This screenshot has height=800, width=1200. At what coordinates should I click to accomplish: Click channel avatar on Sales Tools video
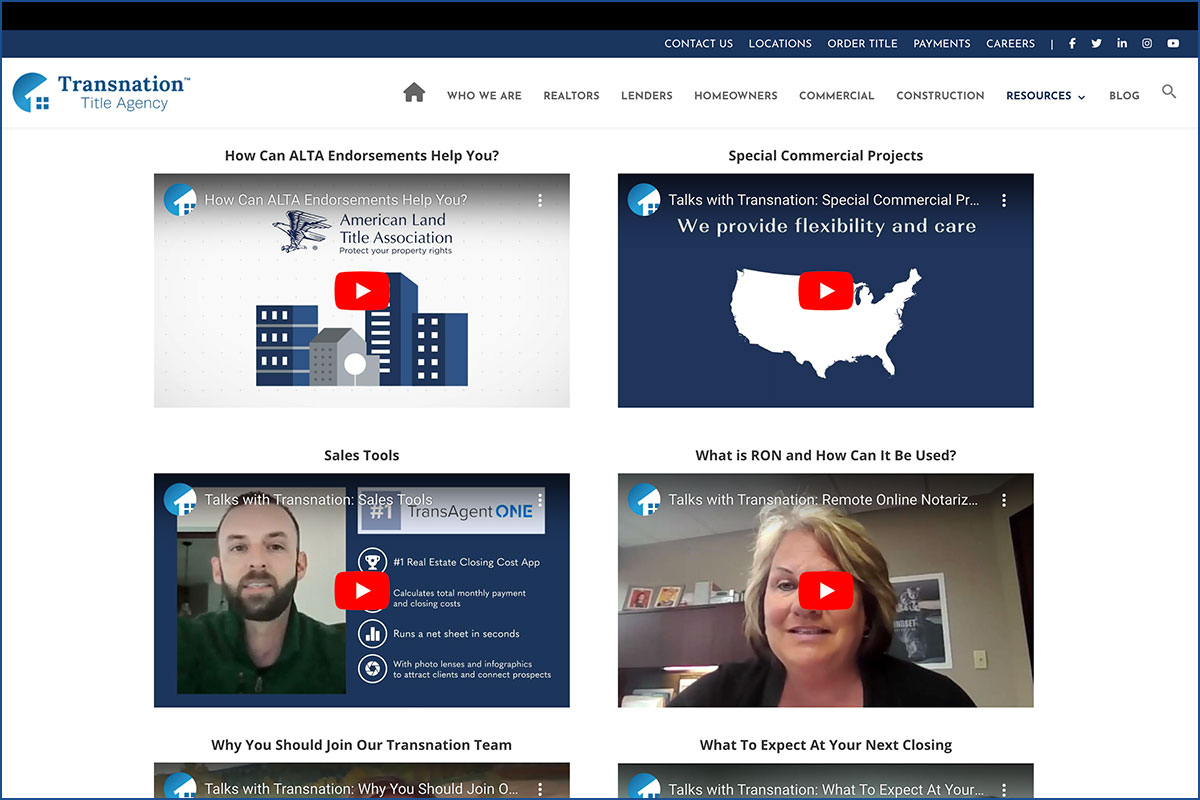(180, 499)
